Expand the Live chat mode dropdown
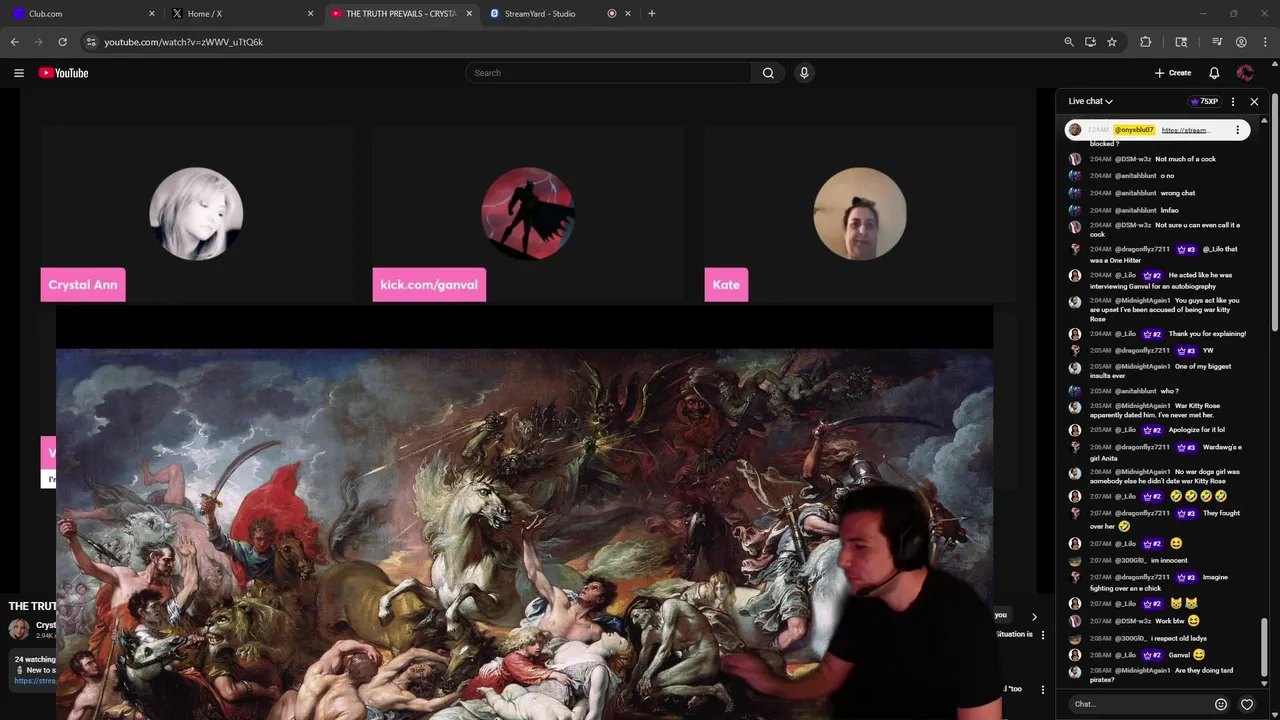 pyautogui.click(x=1090, y=101)
